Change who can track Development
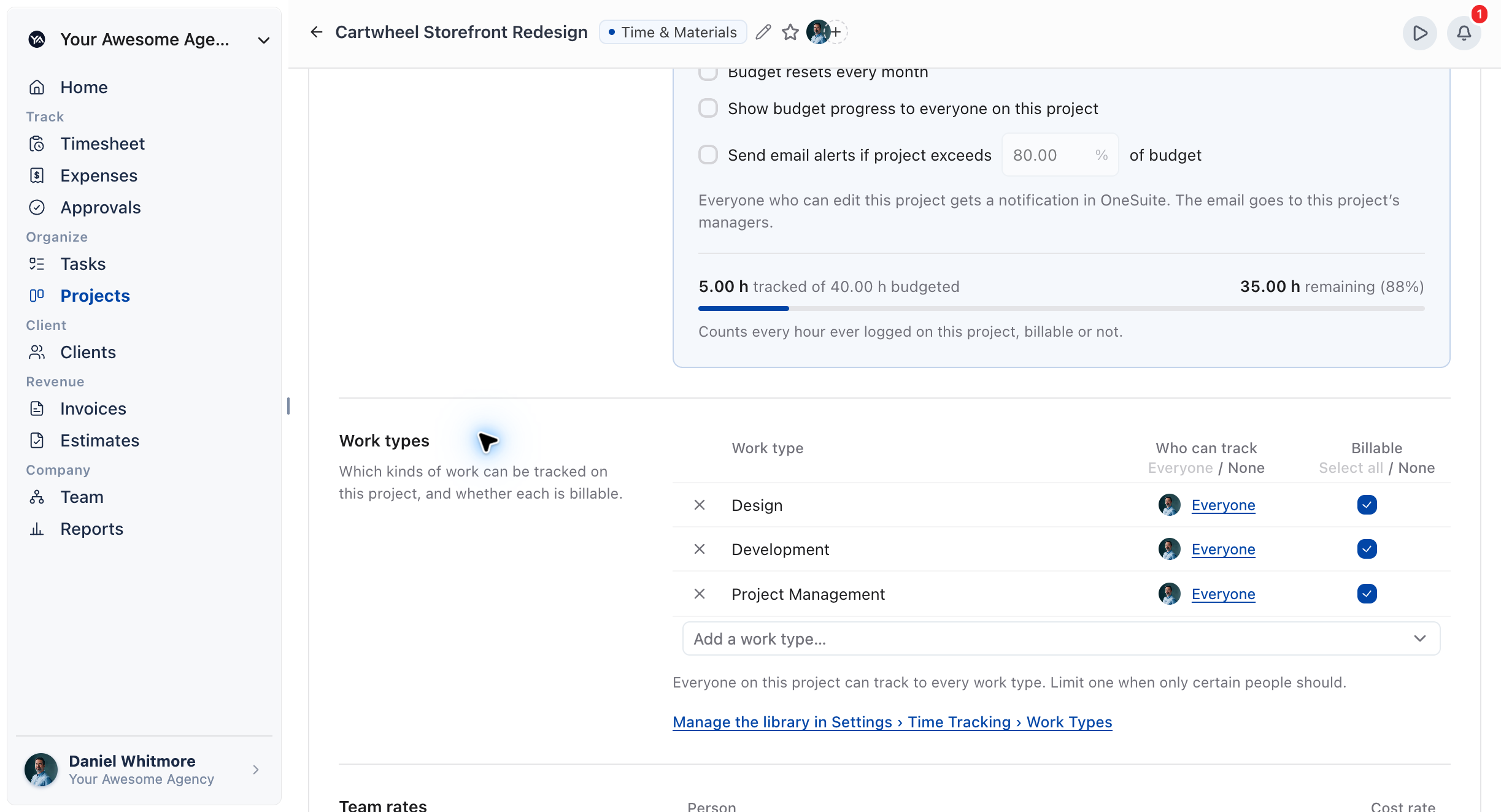This screenshot has width=1501, height=812. tap(1223, 549)
